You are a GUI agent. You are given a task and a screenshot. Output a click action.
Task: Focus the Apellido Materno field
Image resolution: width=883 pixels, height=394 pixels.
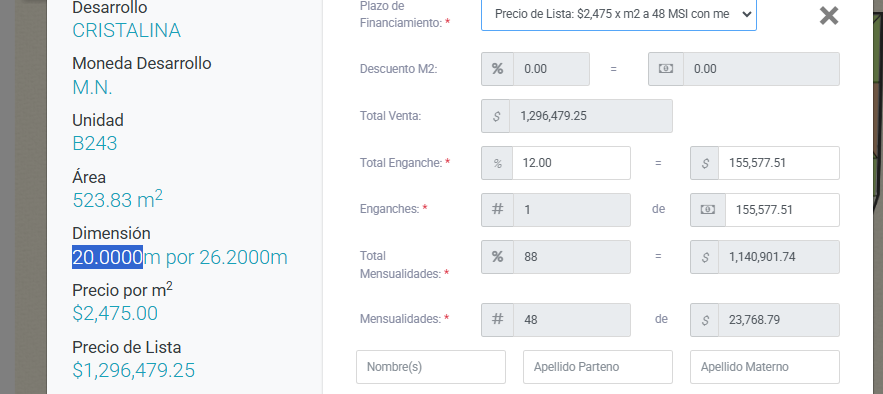tap(765, 367)
